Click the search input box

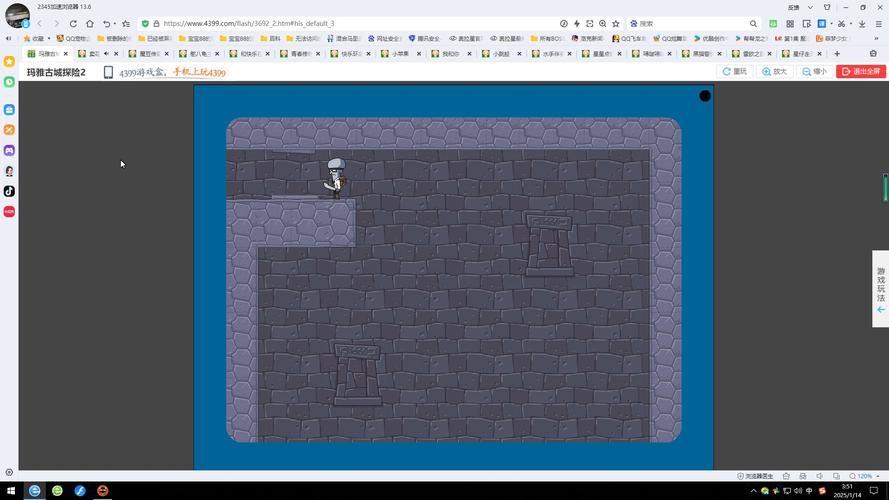[693, 24]
